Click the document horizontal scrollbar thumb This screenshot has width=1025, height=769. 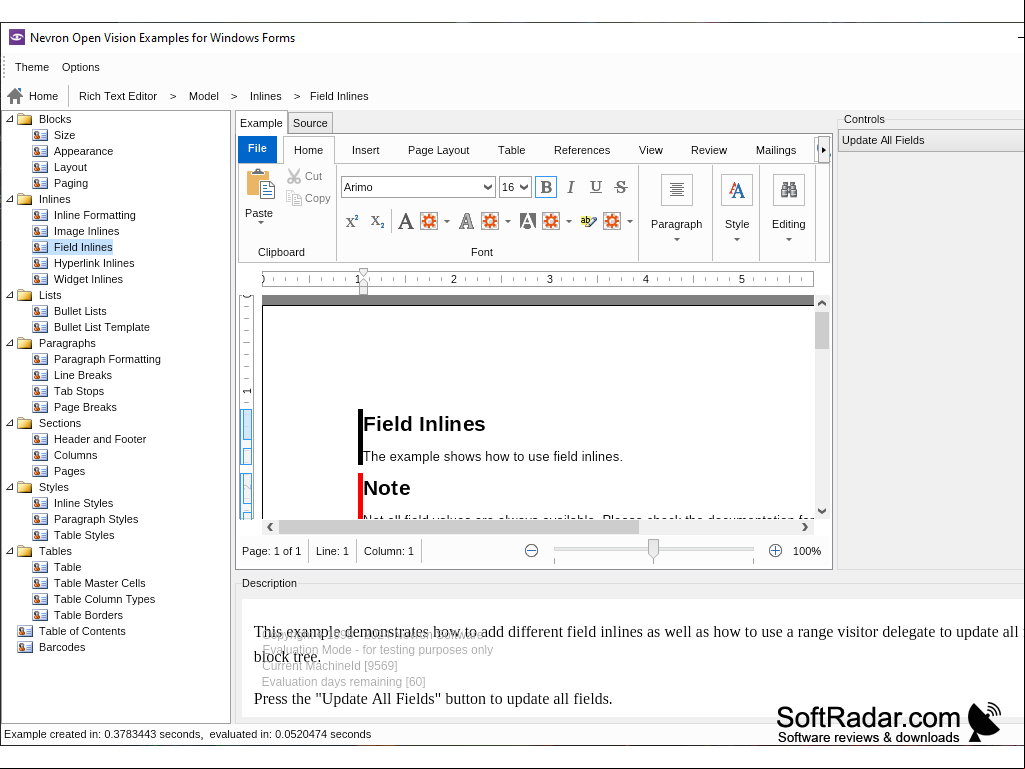click(459, 527)
